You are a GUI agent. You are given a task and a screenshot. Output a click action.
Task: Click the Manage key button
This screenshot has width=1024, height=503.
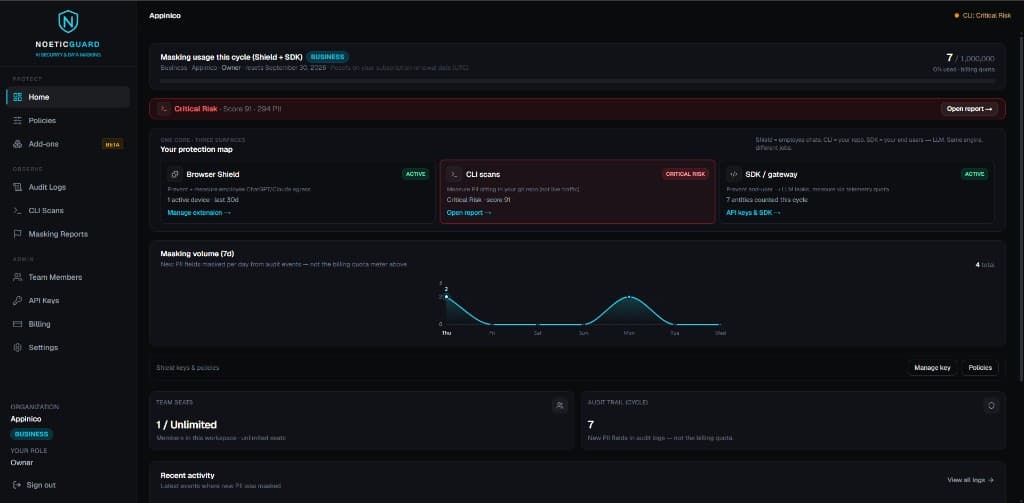click(932, 368)
